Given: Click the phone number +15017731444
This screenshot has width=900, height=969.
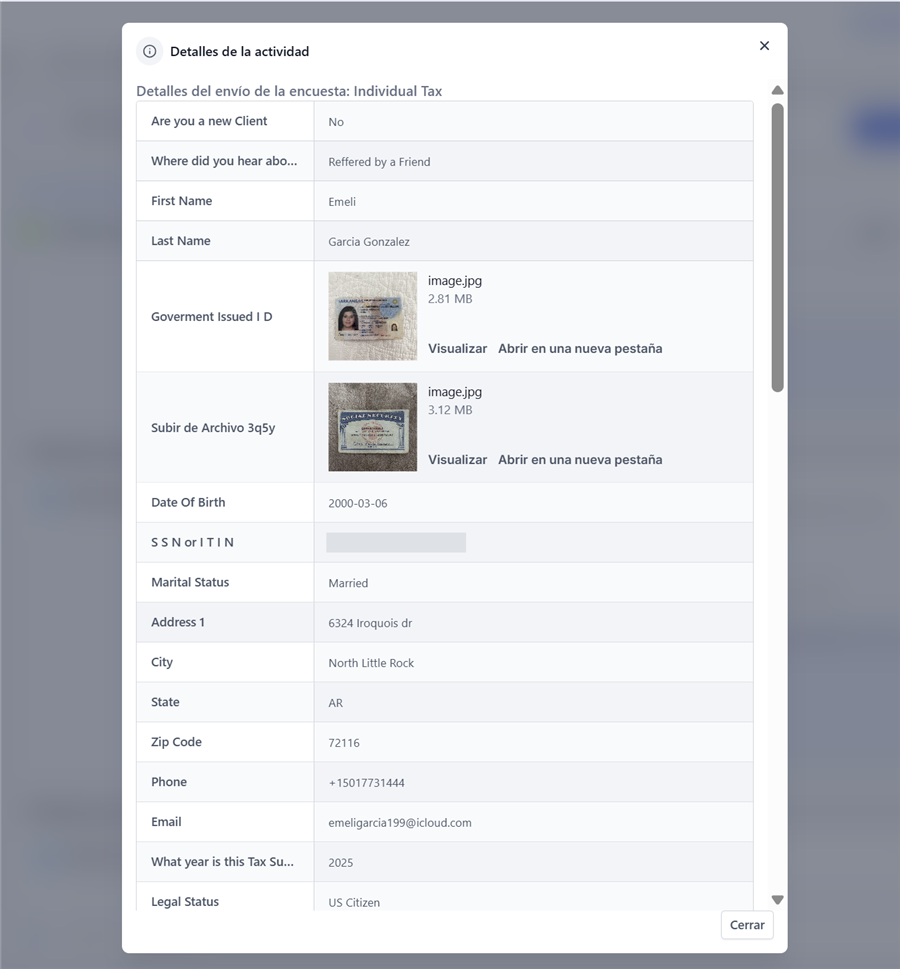Looking at the screenshot, I should 367,783.
